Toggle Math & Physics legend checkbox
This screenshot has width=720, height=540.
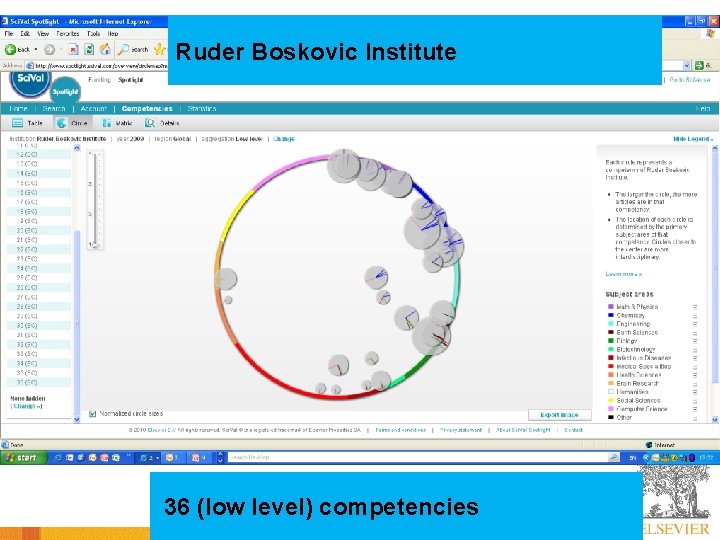(x=695, y=307)
